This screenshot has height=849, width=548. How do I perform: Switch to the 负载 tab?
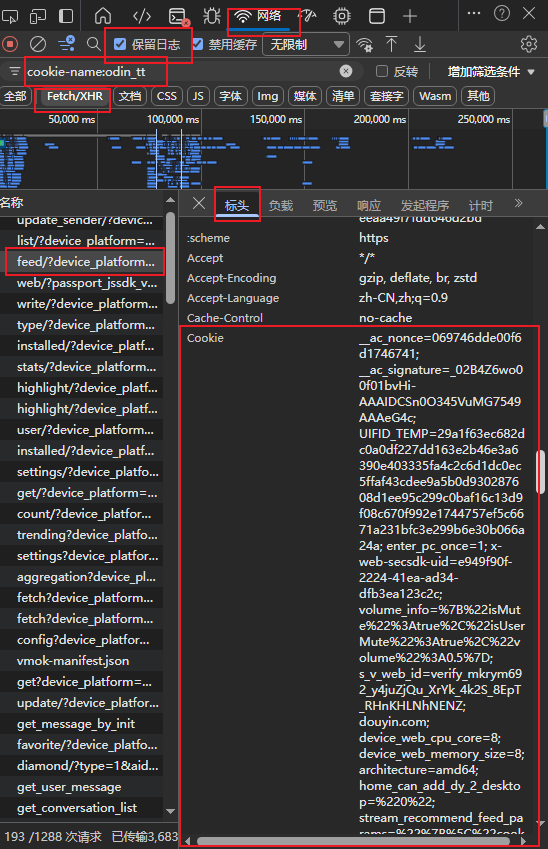(280, 205)
